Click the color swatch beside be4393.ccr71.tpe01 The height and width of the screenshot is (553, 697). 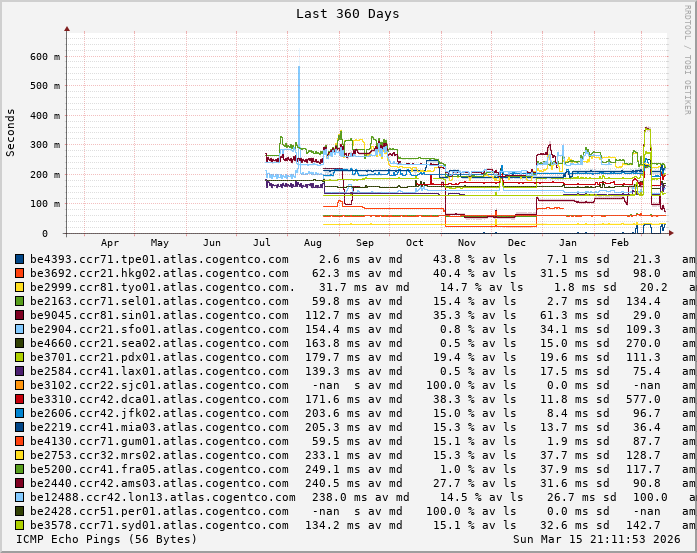point(20,259)
